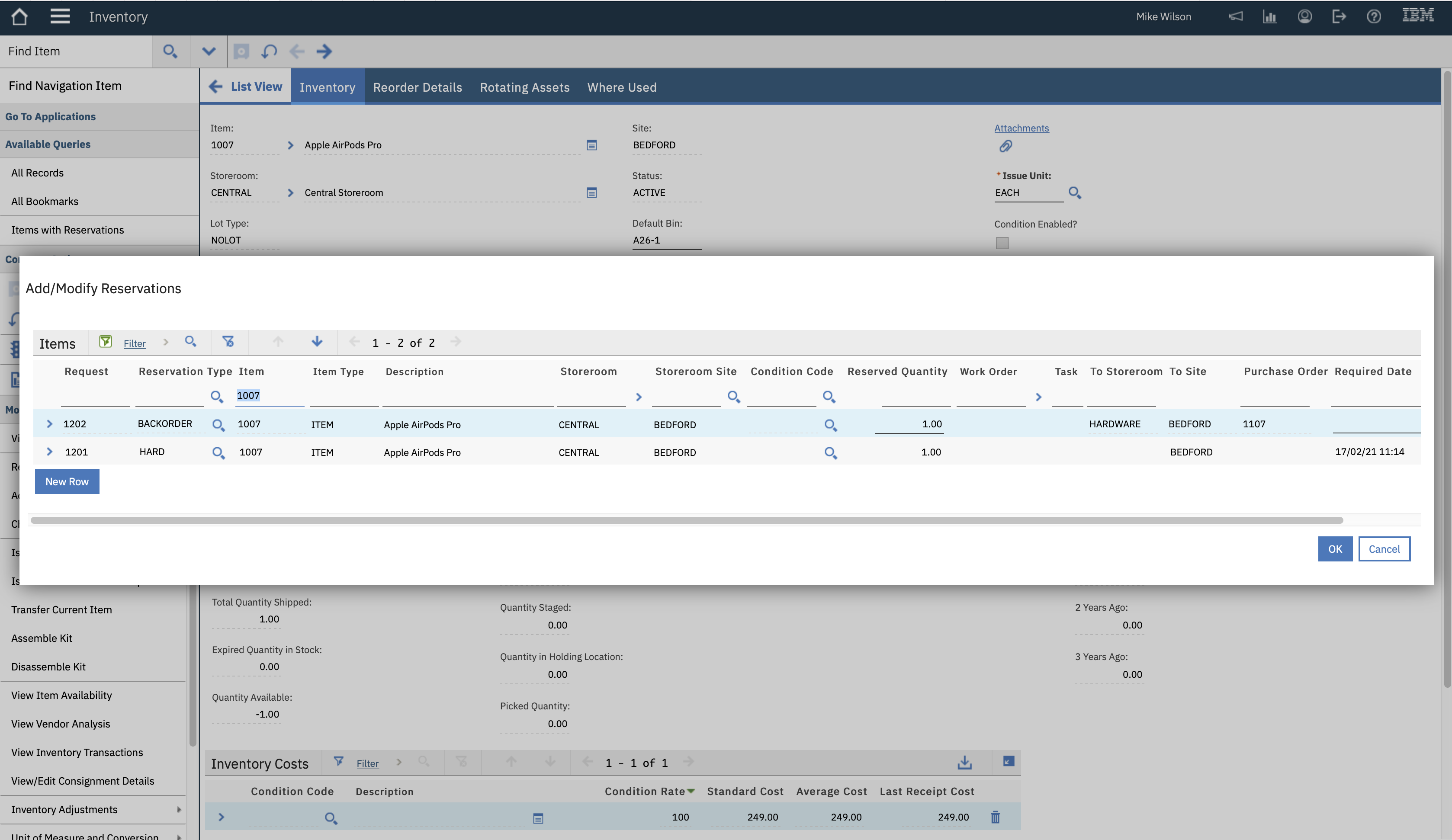
Task: Open the Where Used tab
Action: (x=622, y=87)
